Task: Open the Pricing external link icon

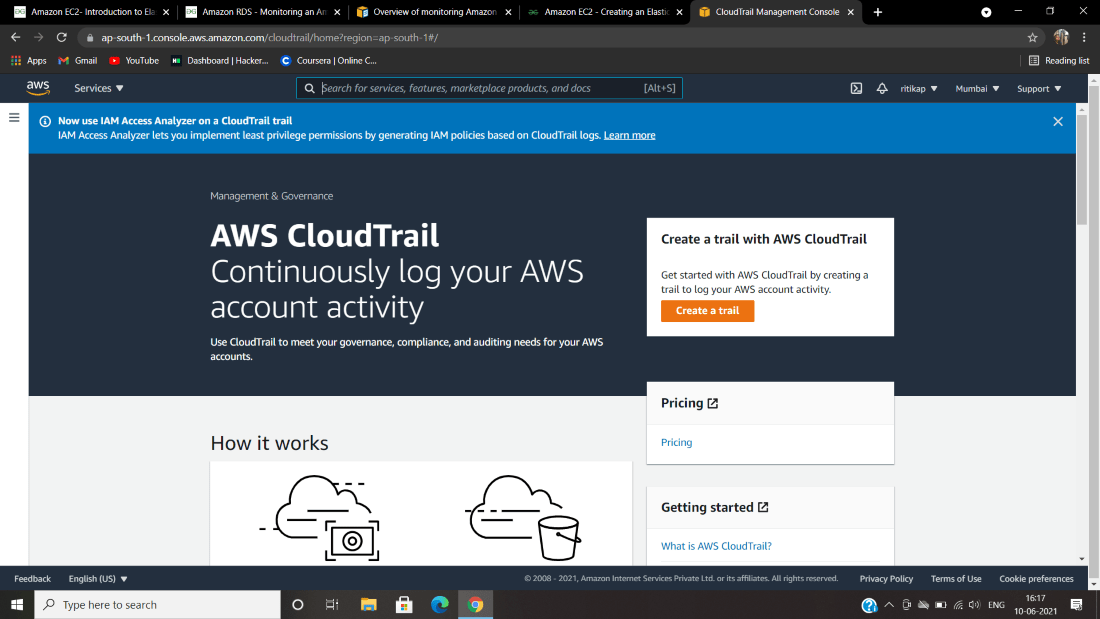Action: coord(711,402)
